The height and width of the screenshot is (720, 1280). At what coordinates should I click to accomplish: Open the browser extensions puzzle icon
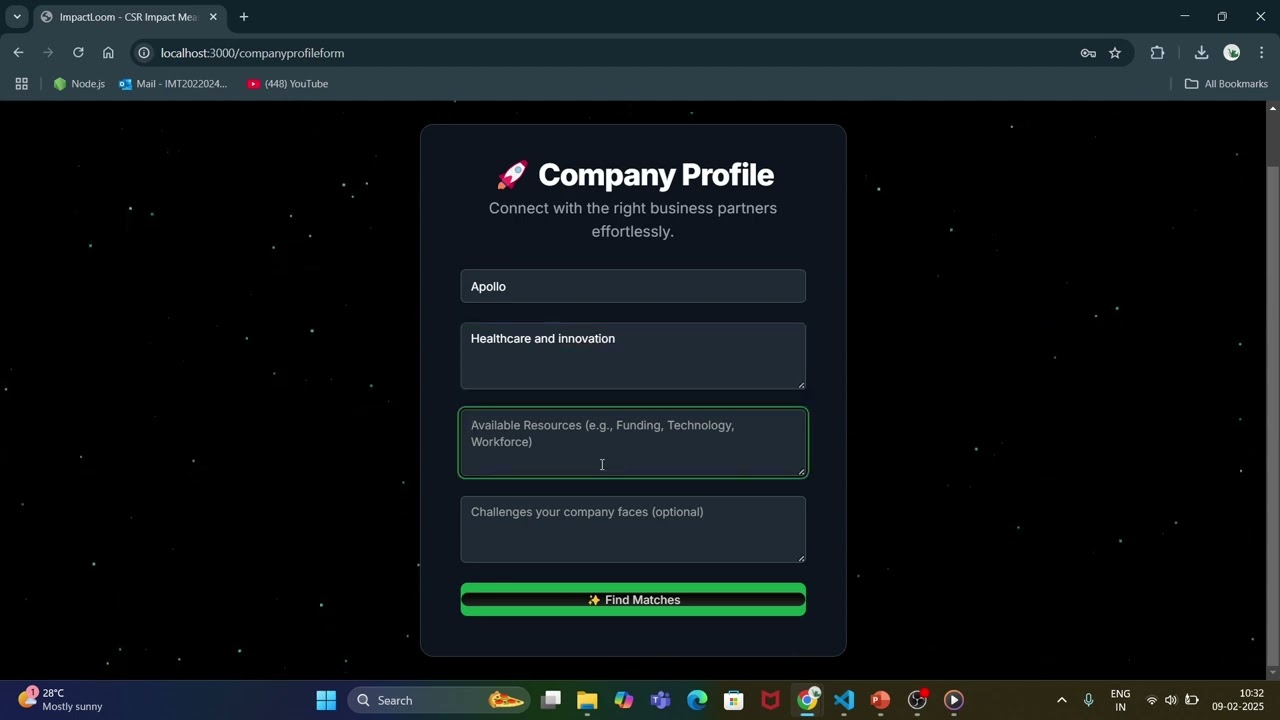click(x=1158, y=53)
